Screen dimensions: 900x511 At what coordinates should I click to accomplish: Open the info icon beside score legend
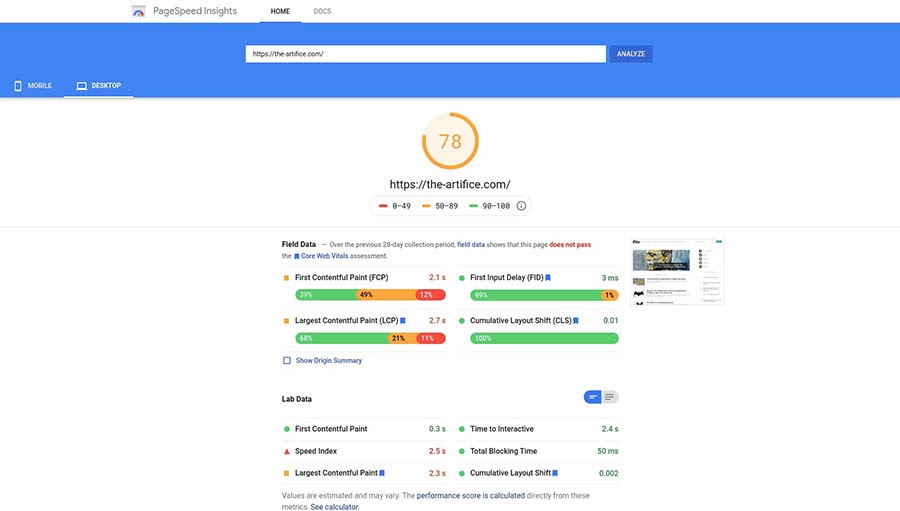click(521, 206)
